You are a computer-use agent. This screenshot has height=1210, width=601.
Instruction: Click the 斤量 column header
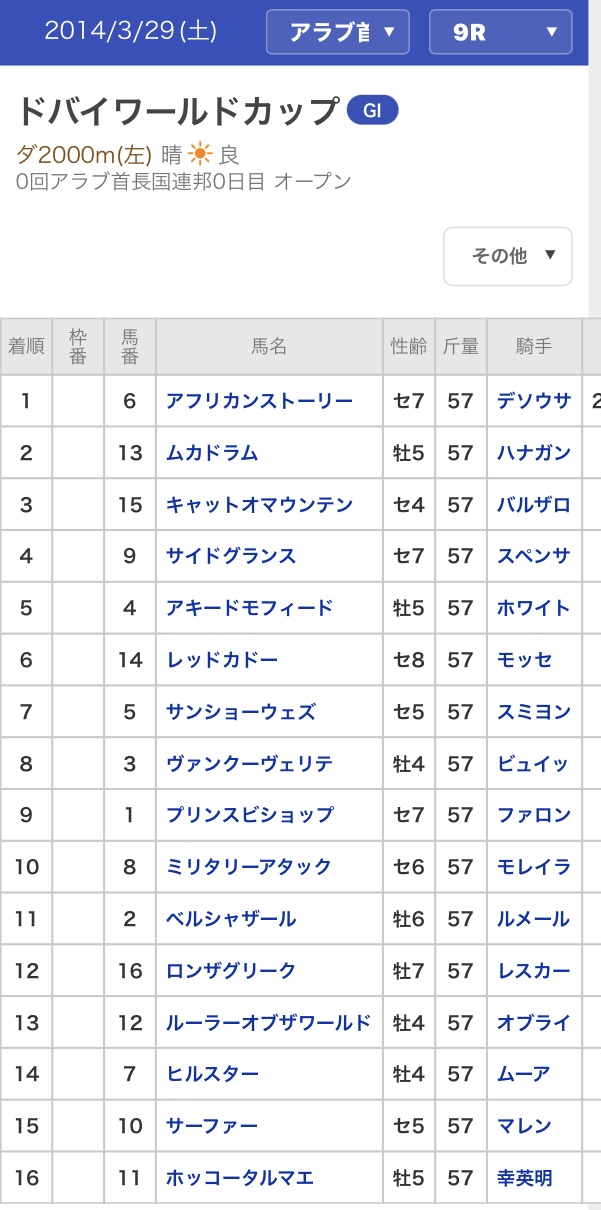(460, 347)
